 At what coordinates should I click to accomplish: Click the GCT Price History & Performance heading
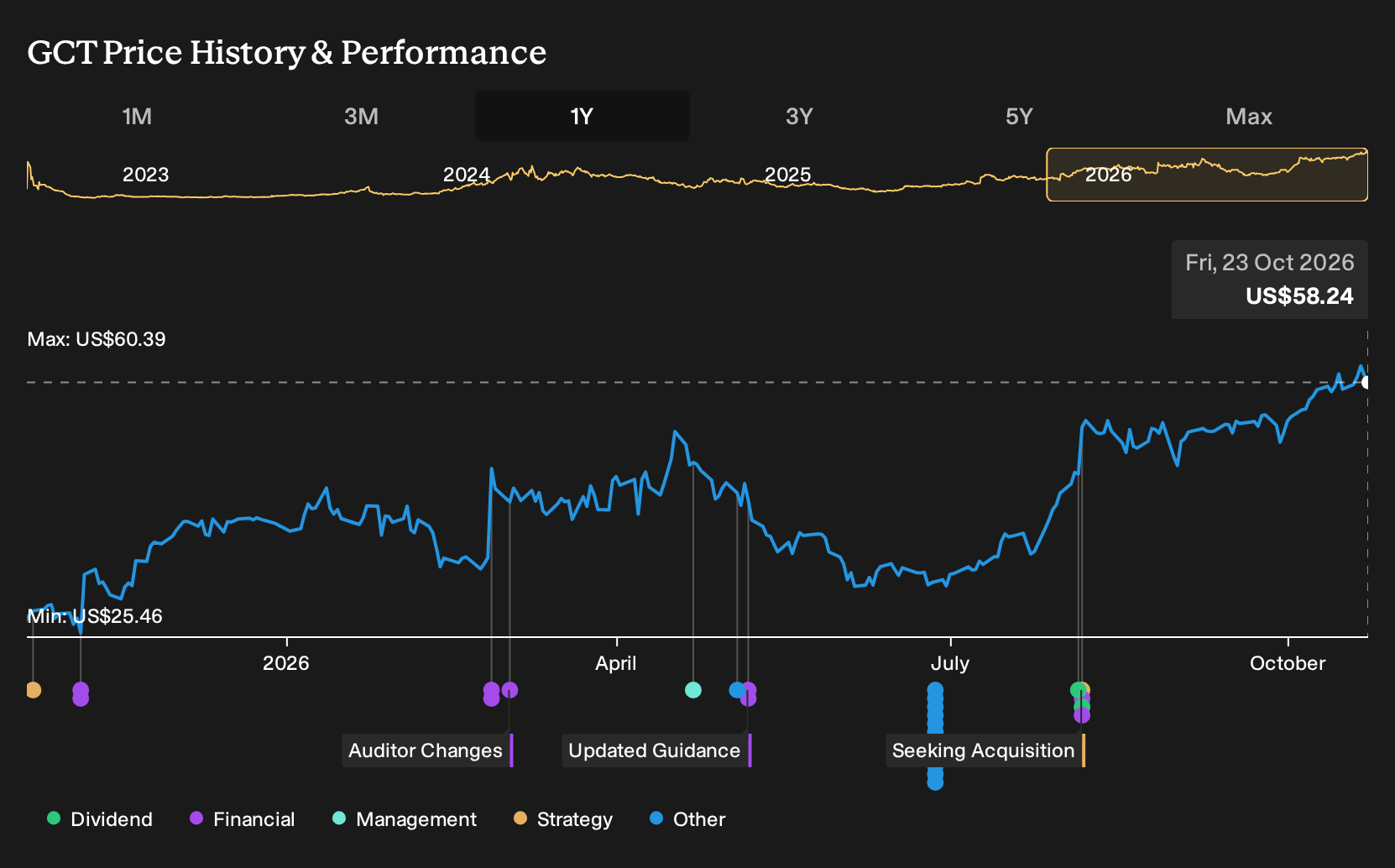pos(287,52)
